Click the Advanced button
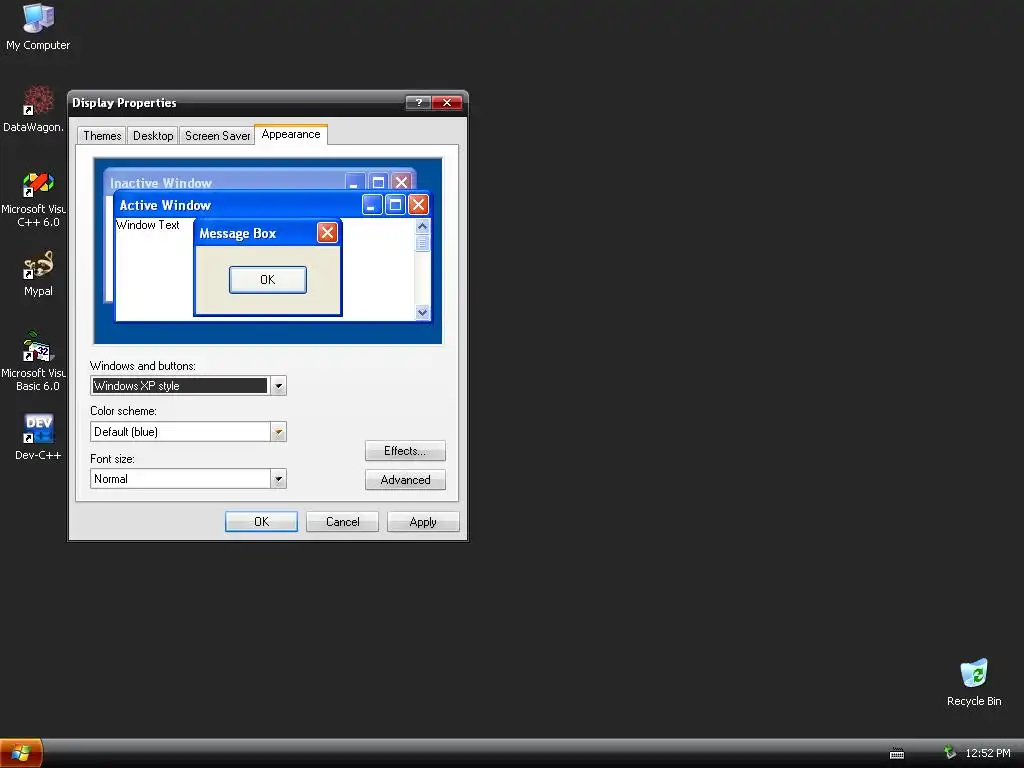 (x=405, y=480)
